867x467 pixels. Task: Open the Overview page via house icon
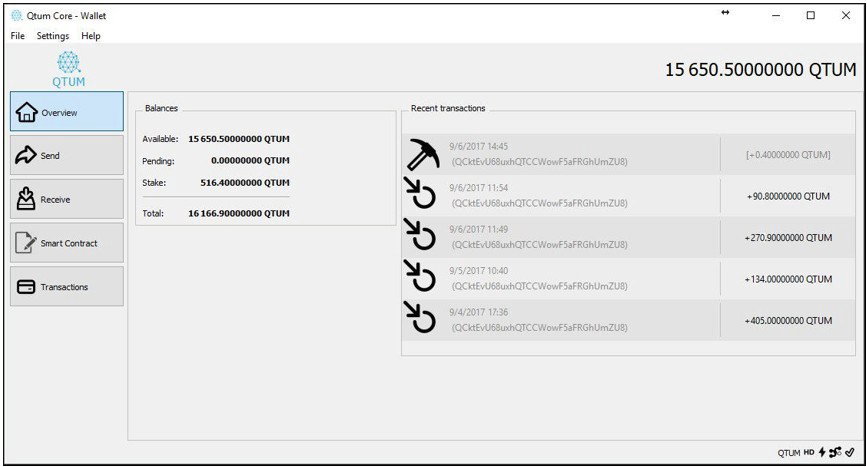tap(27, 112)
